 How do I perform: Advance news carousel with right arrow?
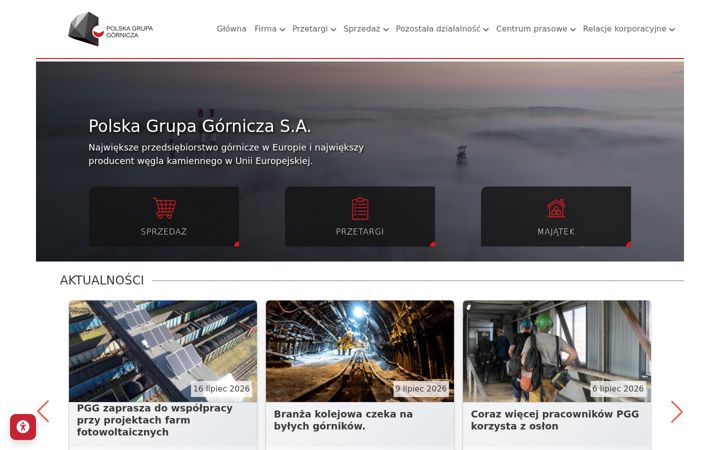(x=676, y=411)
